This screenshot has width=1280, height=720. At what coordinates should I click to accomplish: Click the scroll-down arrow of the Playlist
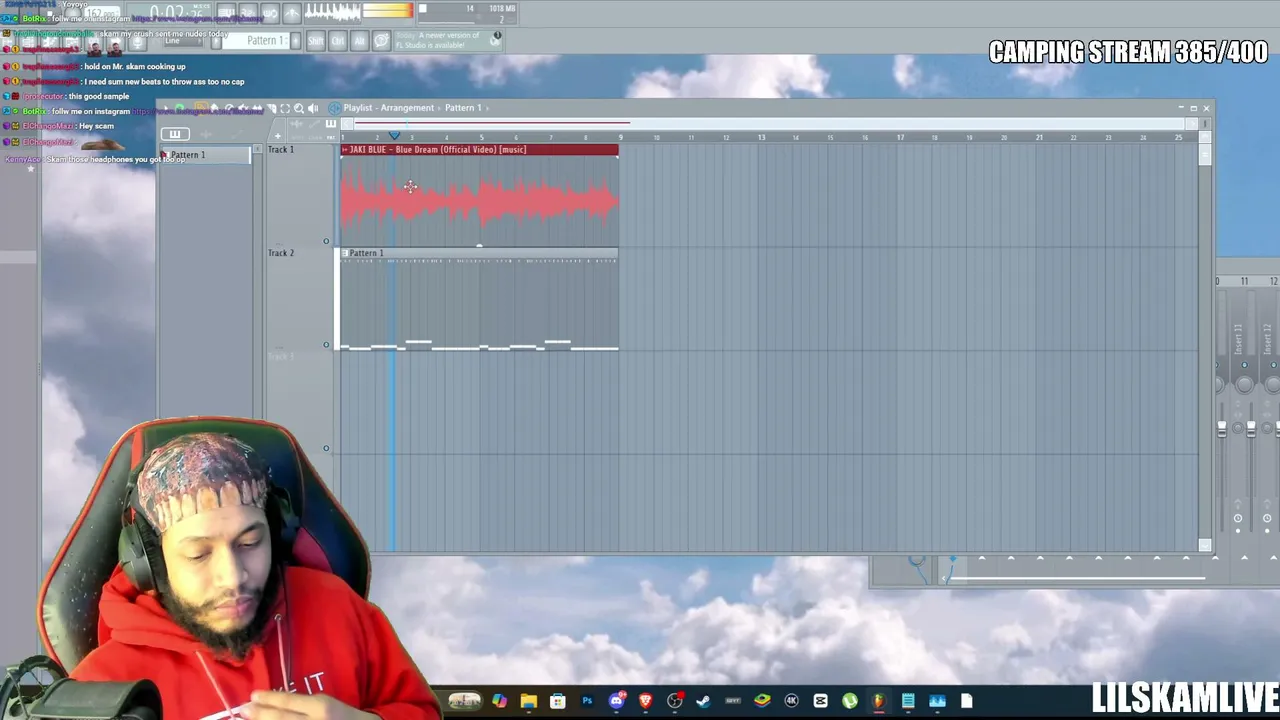pos(1205,546)
